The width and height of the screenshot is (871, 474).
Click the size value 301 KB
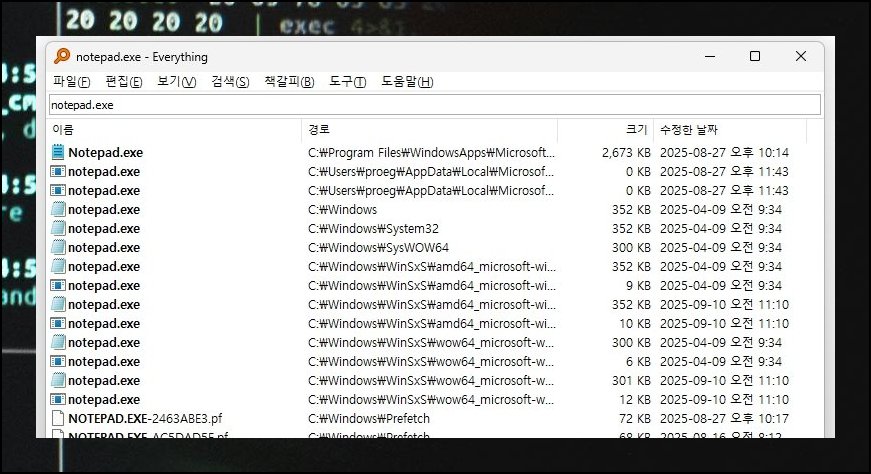pos(631,381)
